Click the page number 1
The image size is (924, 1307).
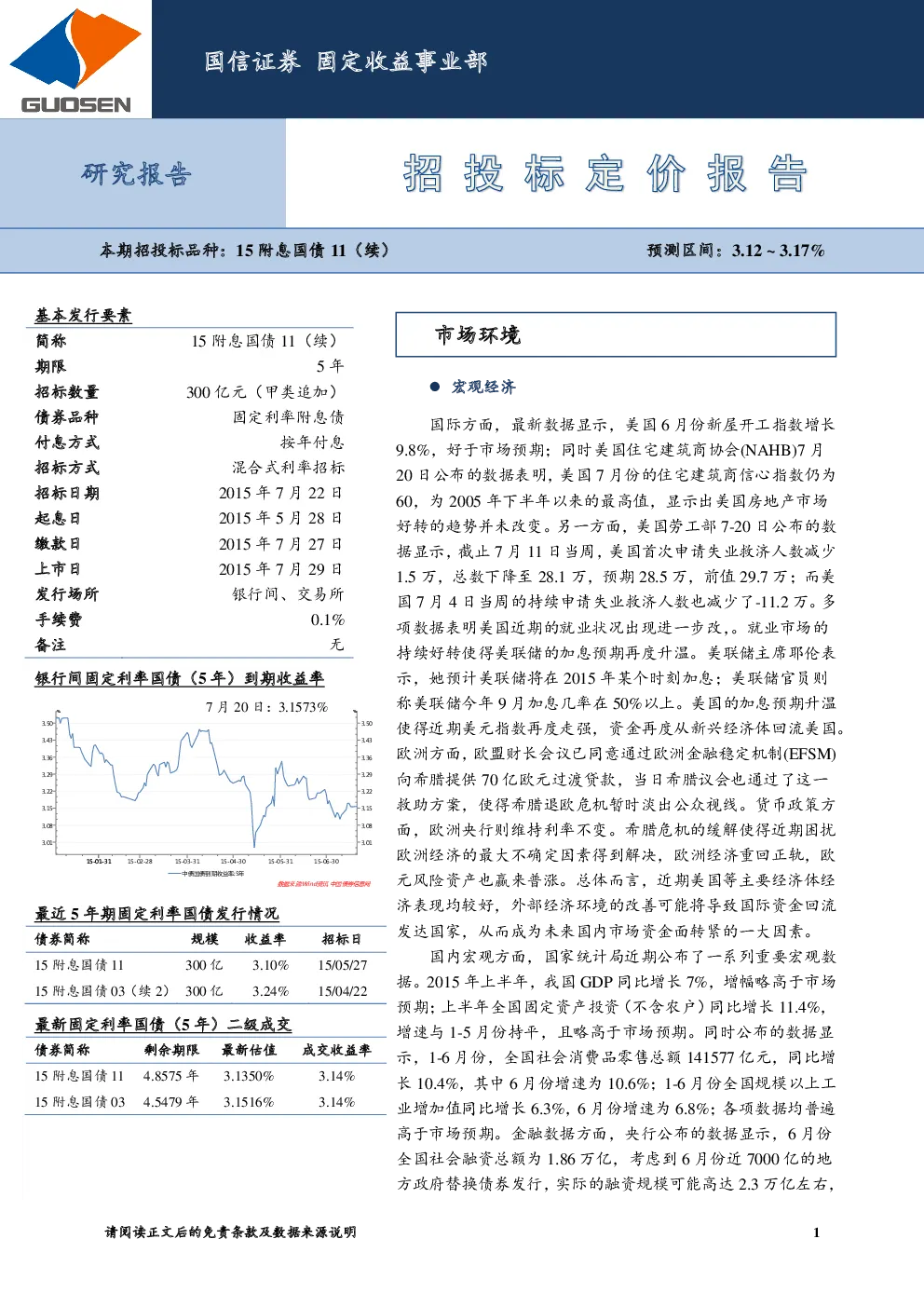(816, 1232)
